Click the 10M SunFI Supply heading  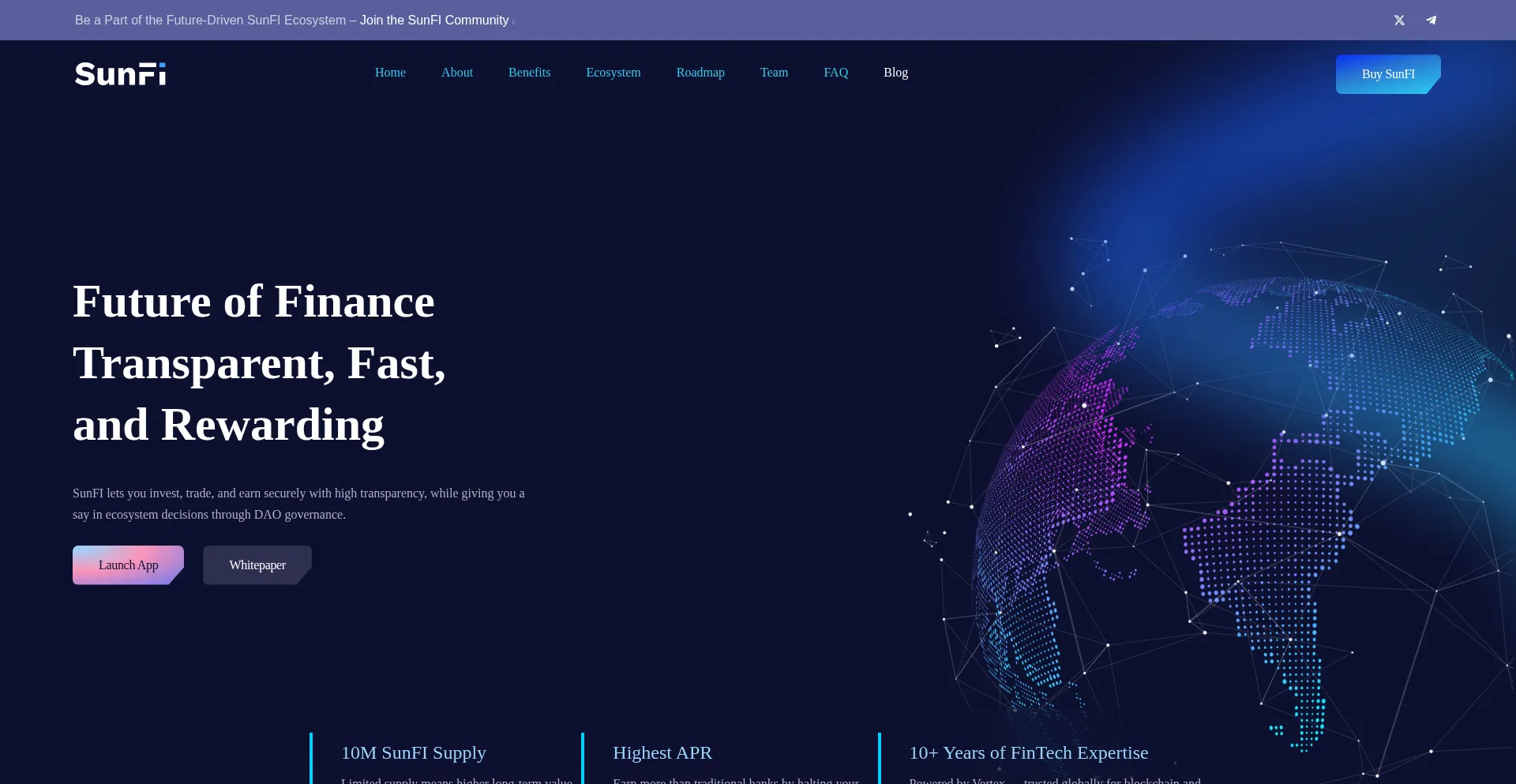(x=413, y=753)
